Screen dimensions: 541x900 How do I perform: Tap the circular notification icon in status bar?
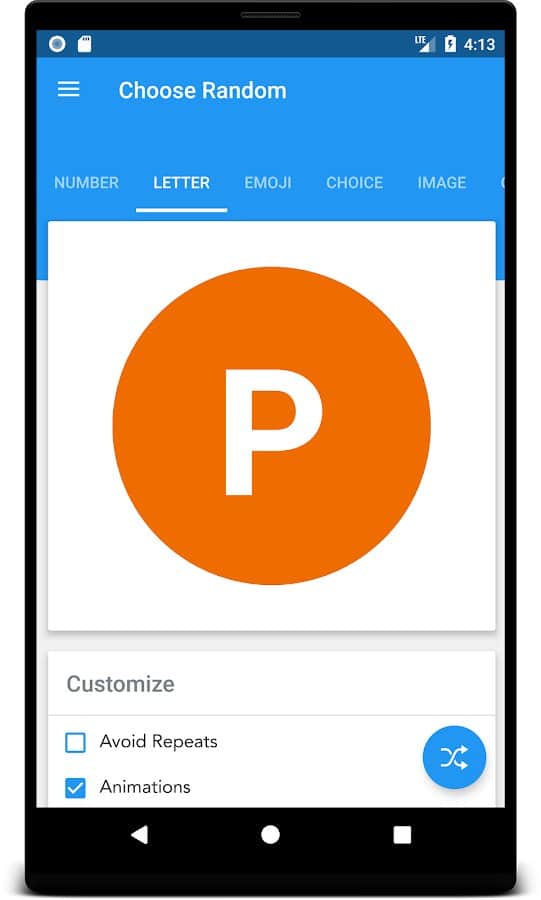pos(57,44)
